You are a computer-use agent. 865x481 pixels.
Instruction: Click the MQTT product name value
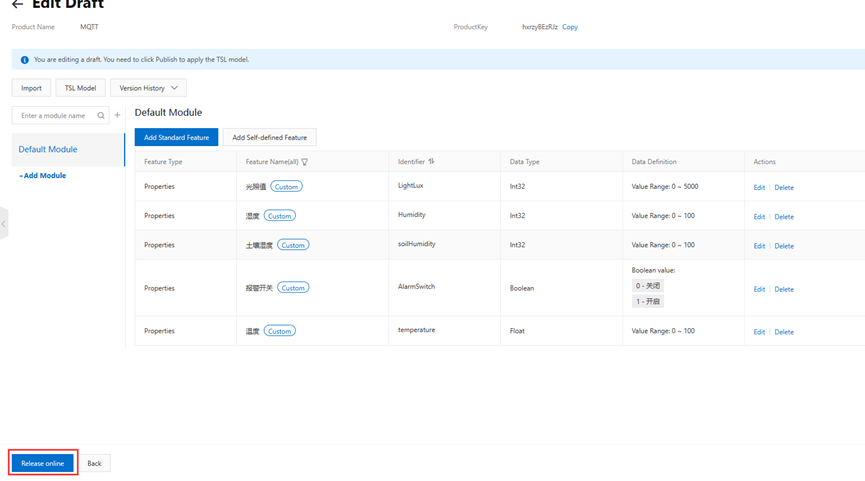[x=89, y=27]
